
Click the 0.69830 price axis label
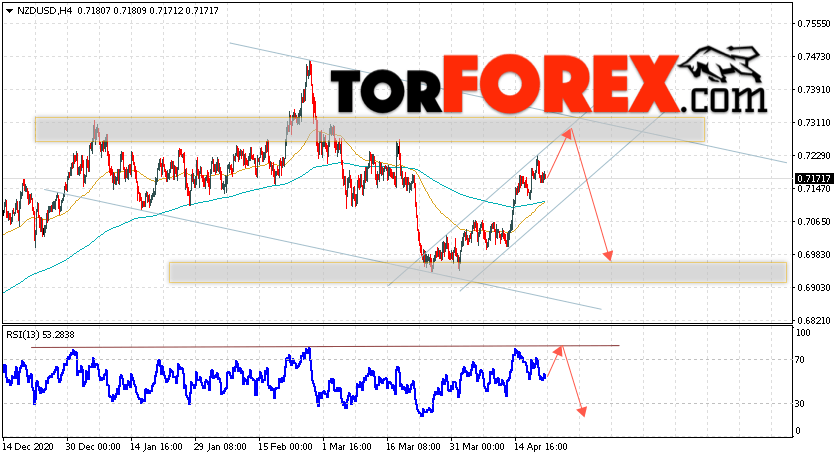point(814,254)
